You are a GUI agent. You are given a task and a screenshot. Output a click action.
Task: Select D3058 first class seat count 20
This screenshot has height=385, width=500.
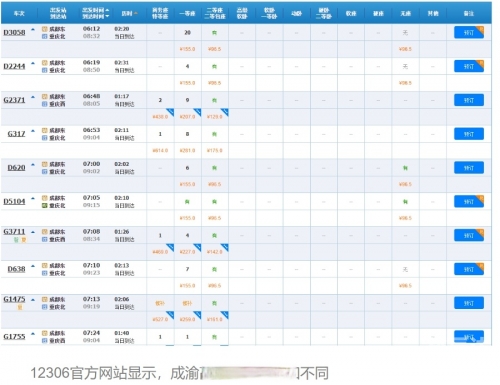tap(187, 33)
